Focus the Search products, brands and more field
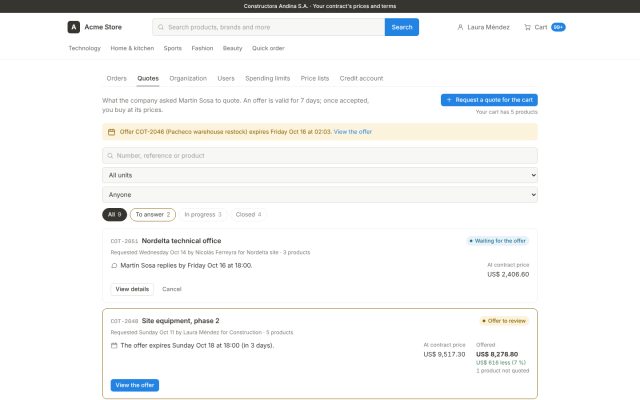Image resolution: width=640 pixels, height=400 pixels. coord(269,27)
